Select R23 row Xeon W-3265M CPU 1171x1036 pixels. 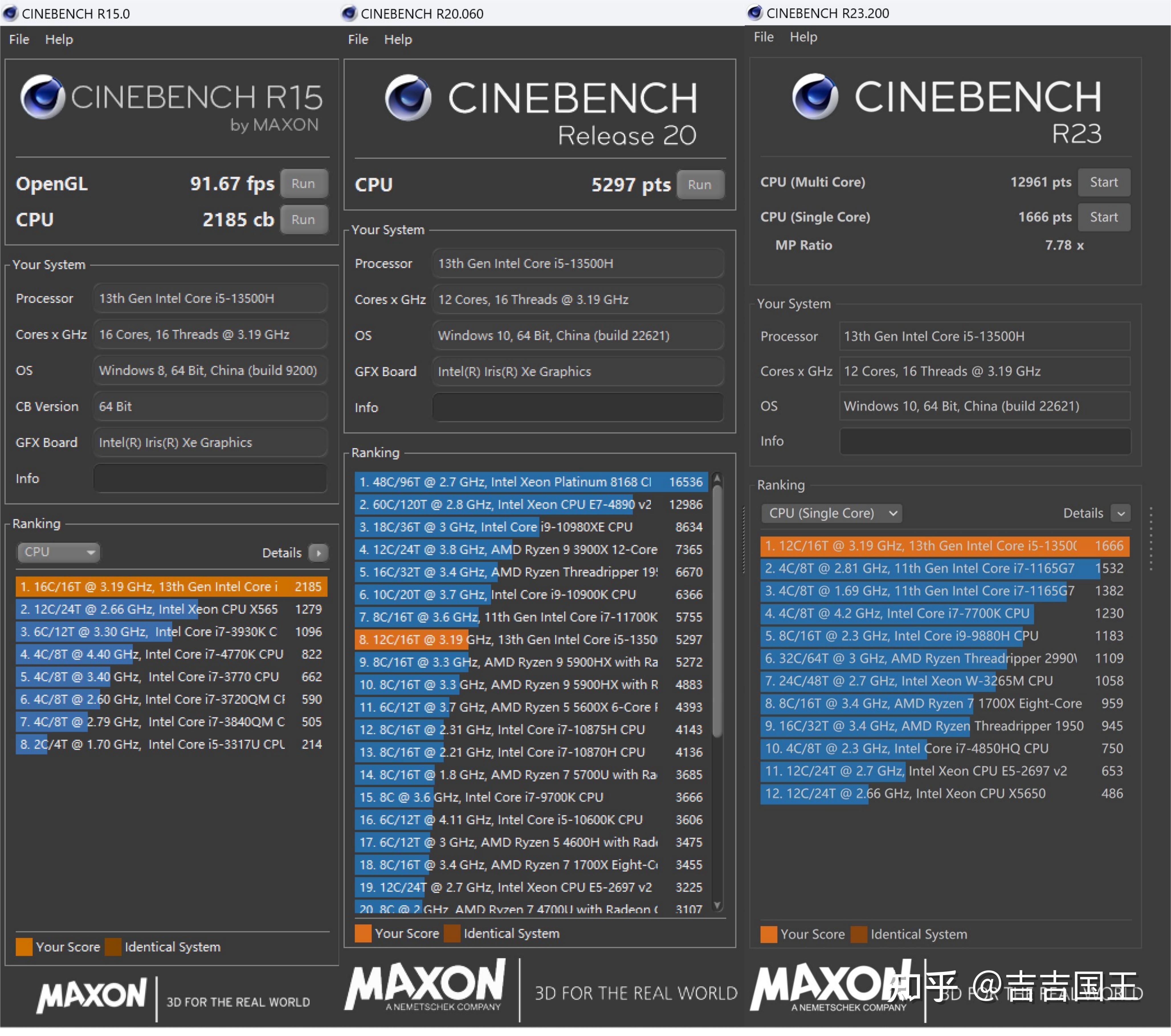pyautogui.click(x=945, y=681)
